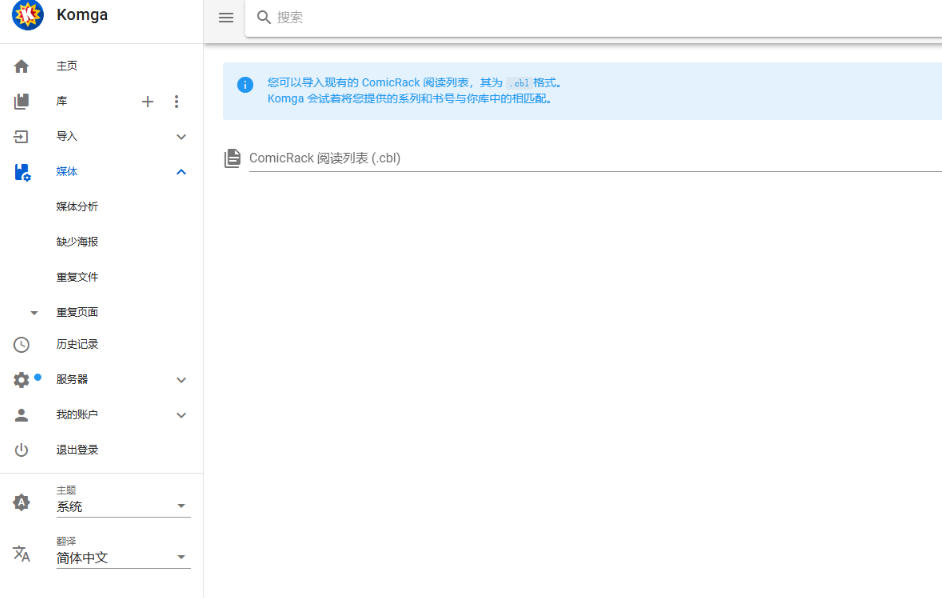Click the 媒体 menu label
This screenshot has width=942, height=598.
point(67,172)
